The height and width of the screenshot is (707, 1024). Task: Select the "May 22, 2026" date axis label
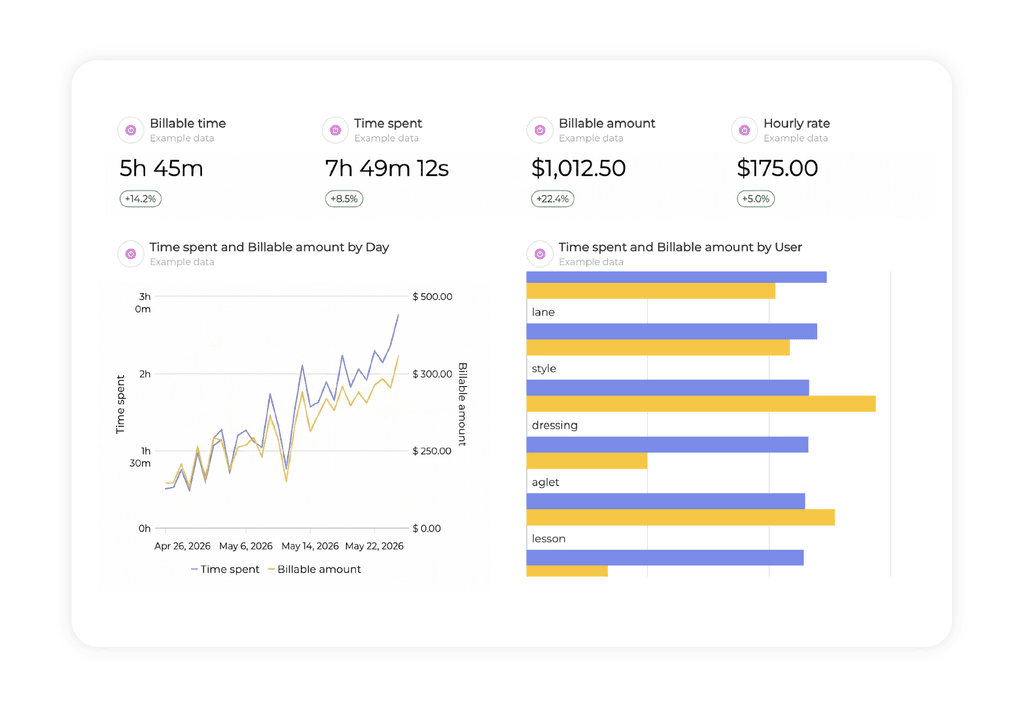pos(374,546)
